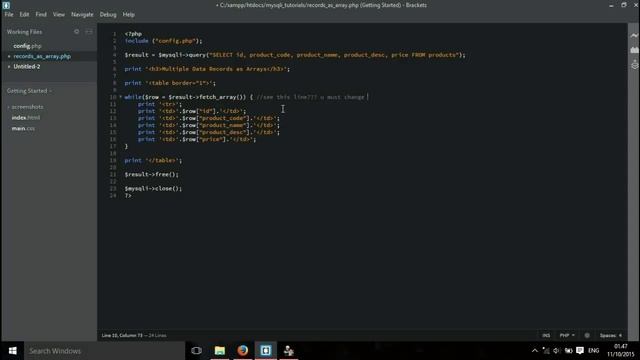Toggle INS insert mode indicator
Viewport: 640px width, 360px height.
tap(546, 336)
